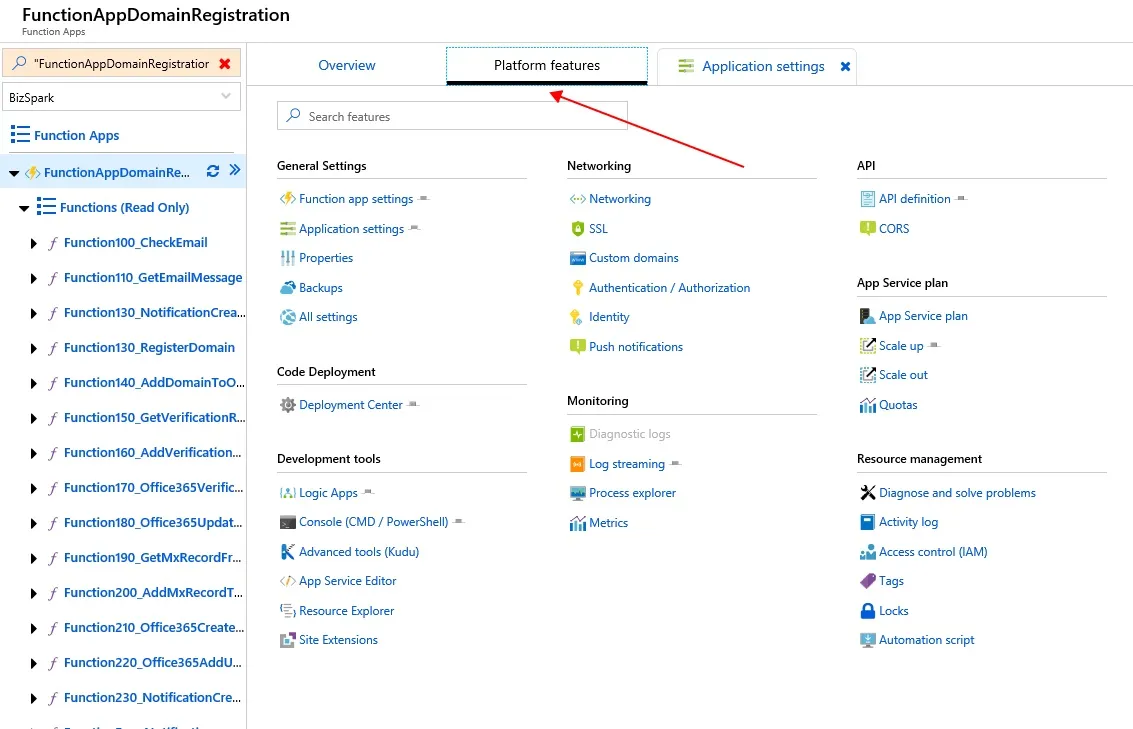Click the CORS icon

pos(868,229)
